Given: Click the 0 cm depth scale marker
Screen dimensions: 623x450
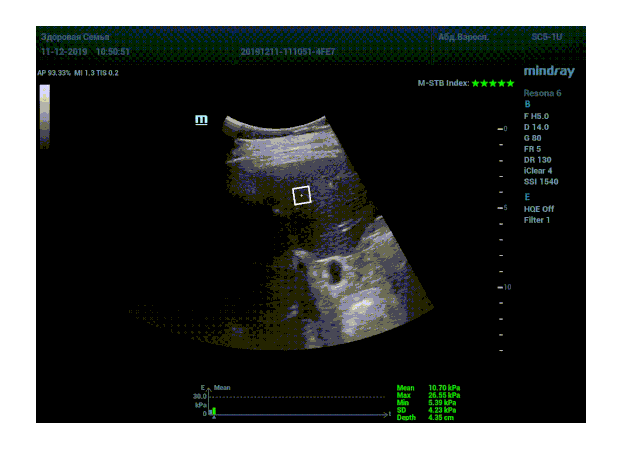Looking at the screenshot, I should (503, 129).
